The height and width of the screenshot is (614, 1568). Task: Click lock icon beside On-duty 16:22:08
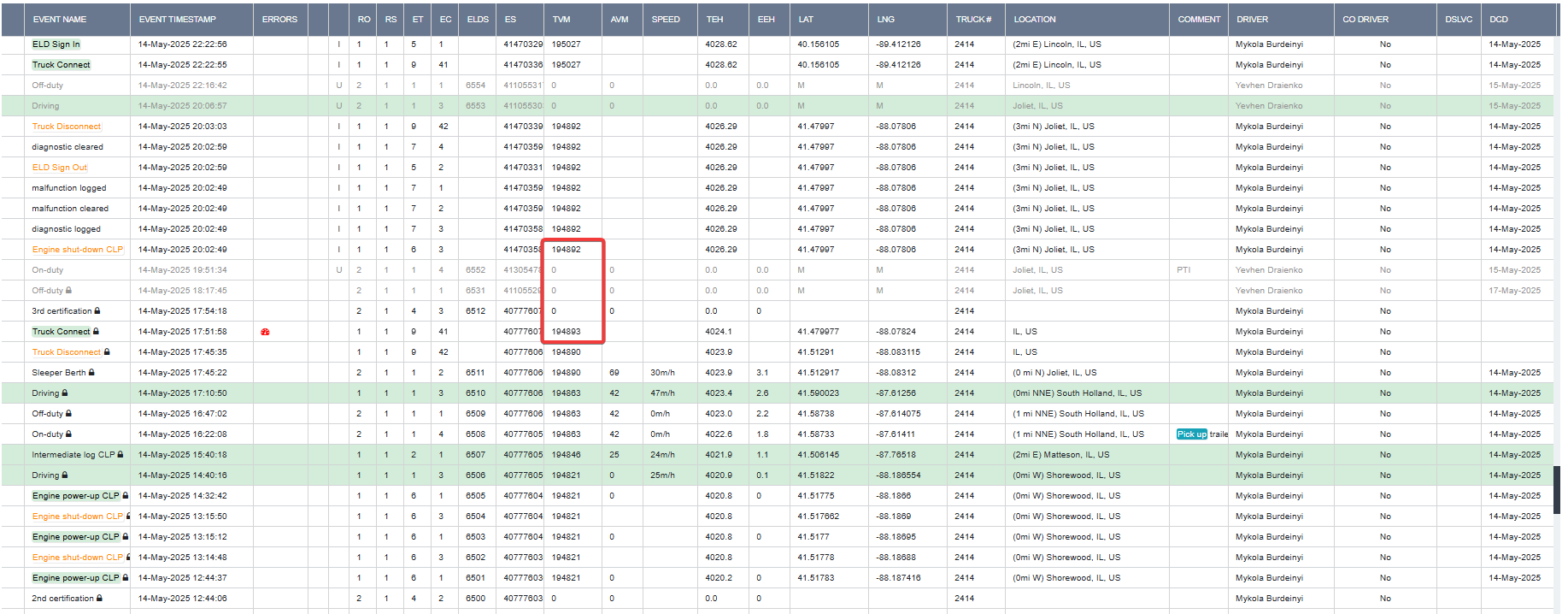(69, 434)
